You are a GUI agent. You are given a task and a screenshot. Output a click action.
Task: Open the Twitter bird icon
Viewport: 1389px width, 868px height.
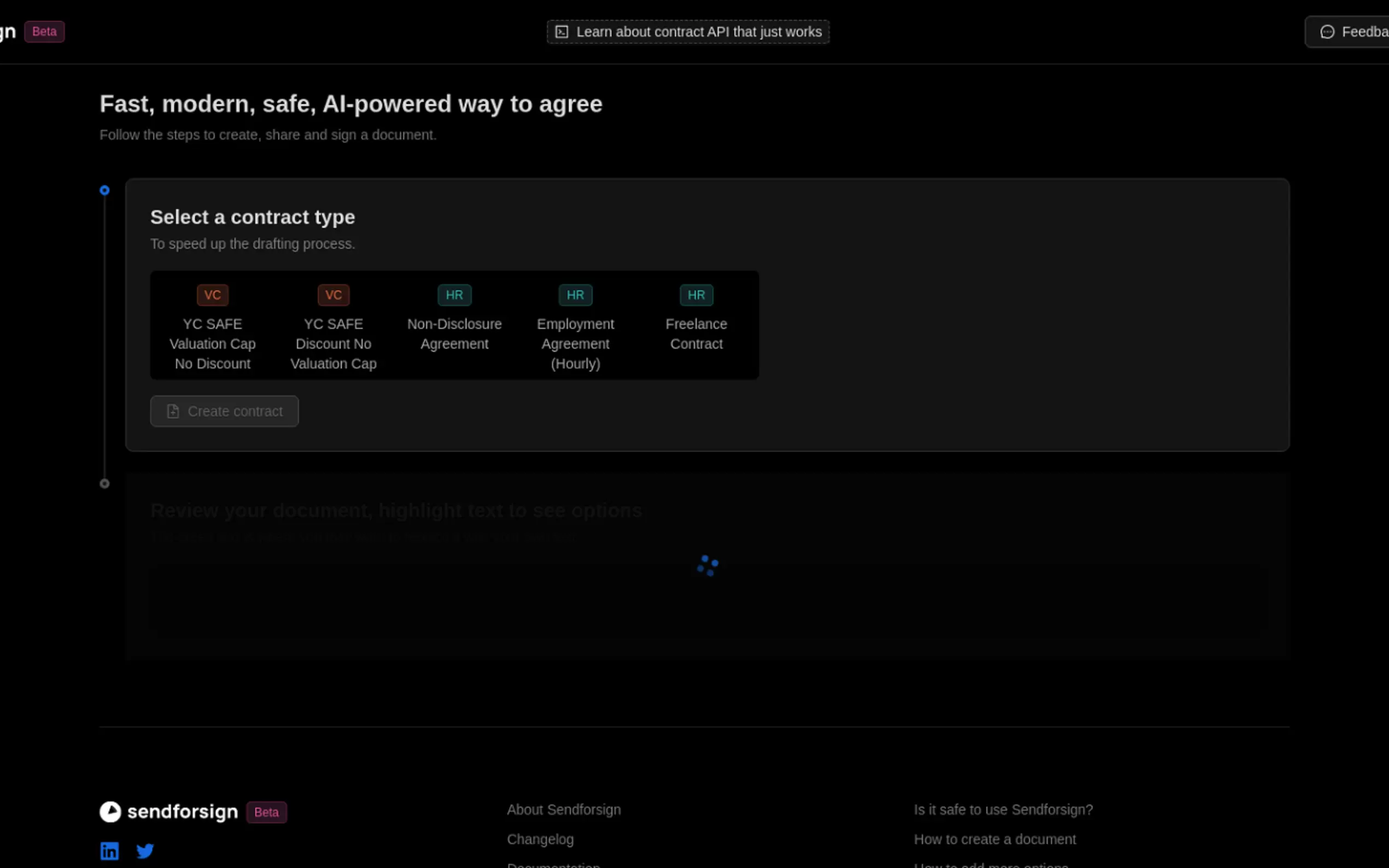145,850
